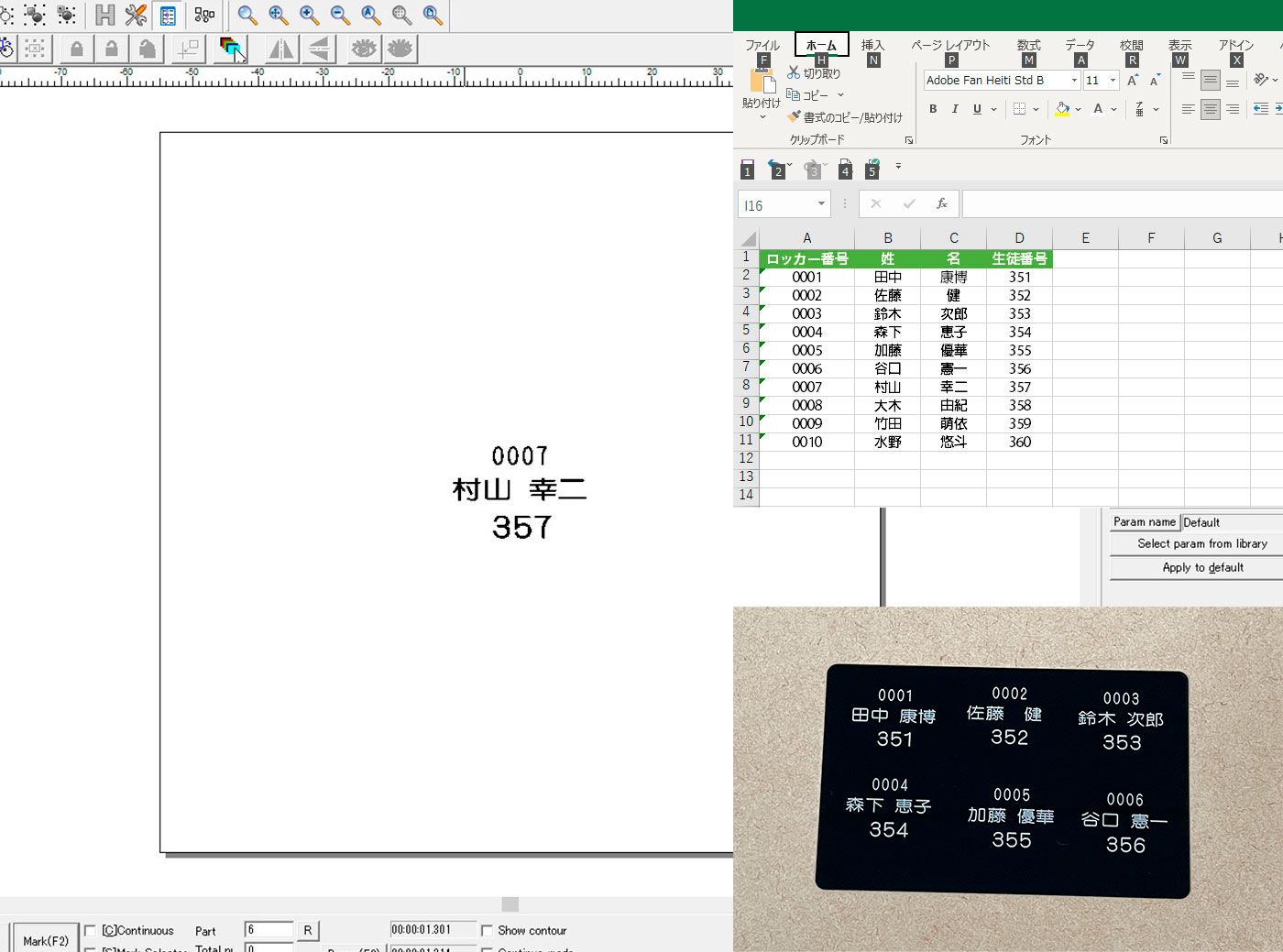Click the Excel center align icon
The height and width of the screenshot is (952, 1283).
1211,109
